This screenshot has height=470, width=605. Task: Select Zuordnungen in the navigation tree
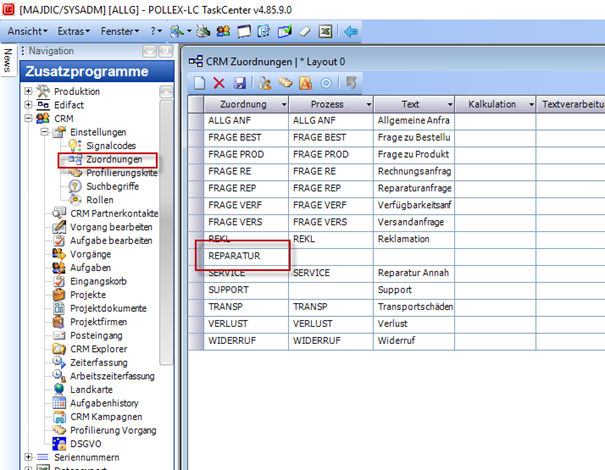120,159
